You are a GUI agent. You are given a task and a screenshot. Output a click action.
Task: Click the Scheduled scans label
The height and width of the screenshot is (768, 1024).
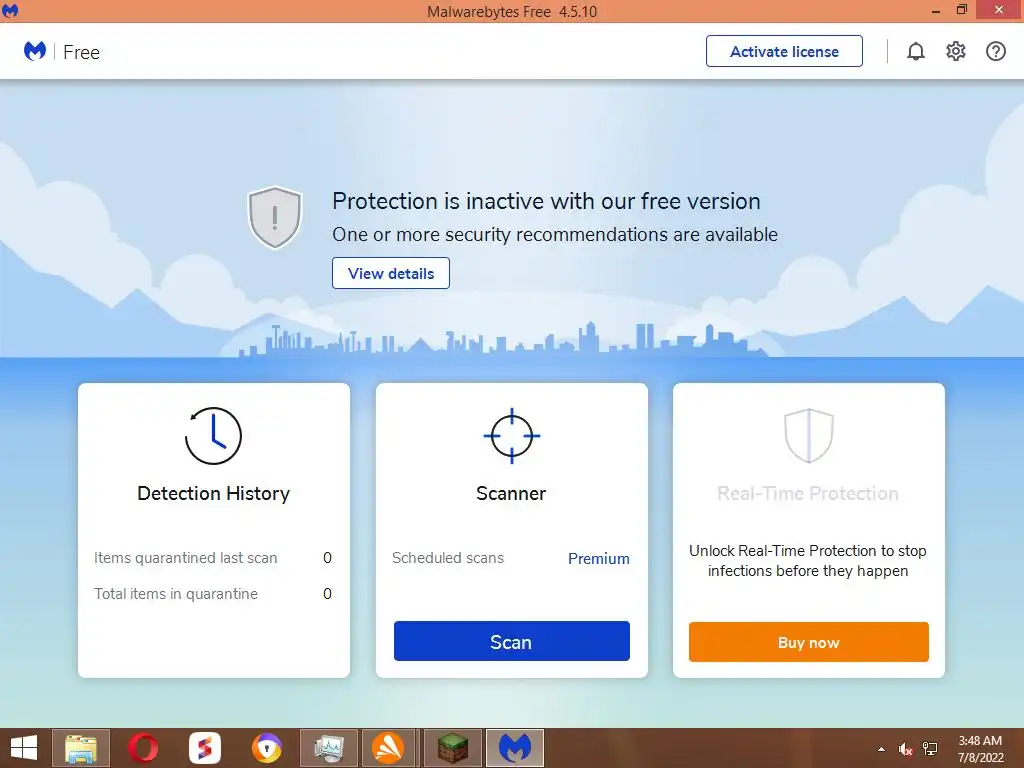448,558
